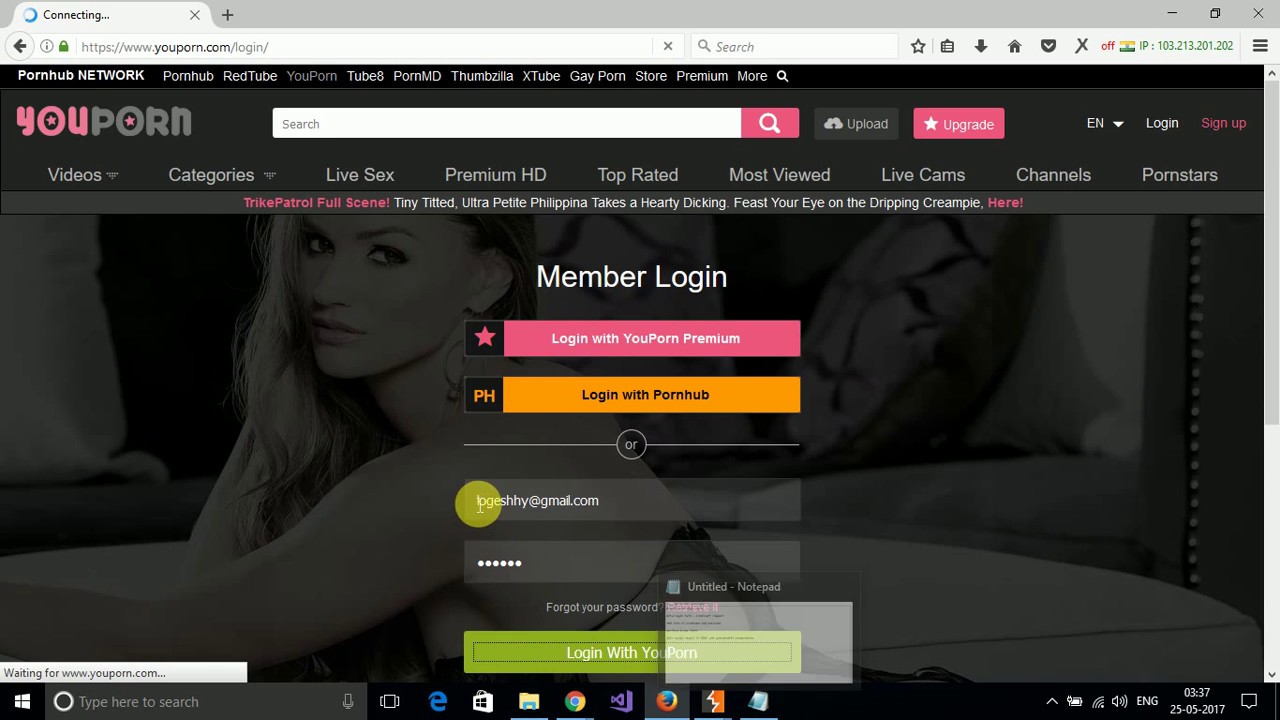Image resolution: width=1280 pixels, height=720 pixels.
Task: Open a new tab with plus button
Action: click(227, 15)
